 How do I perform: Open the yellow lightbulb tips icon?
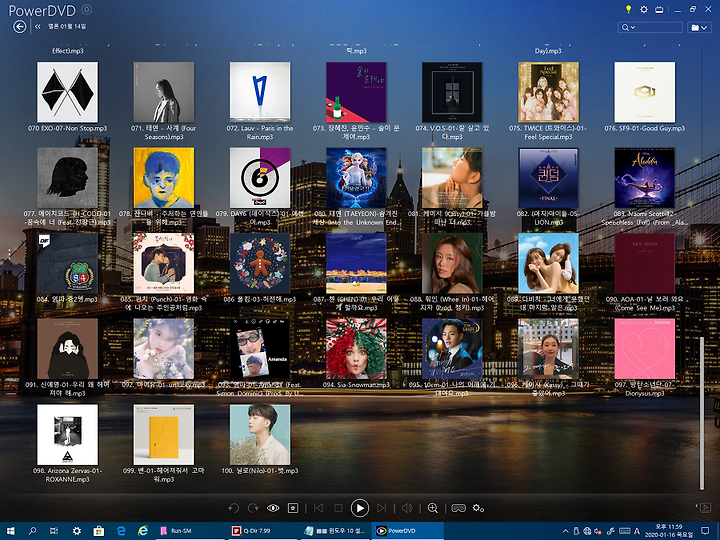tap(628, 9)
